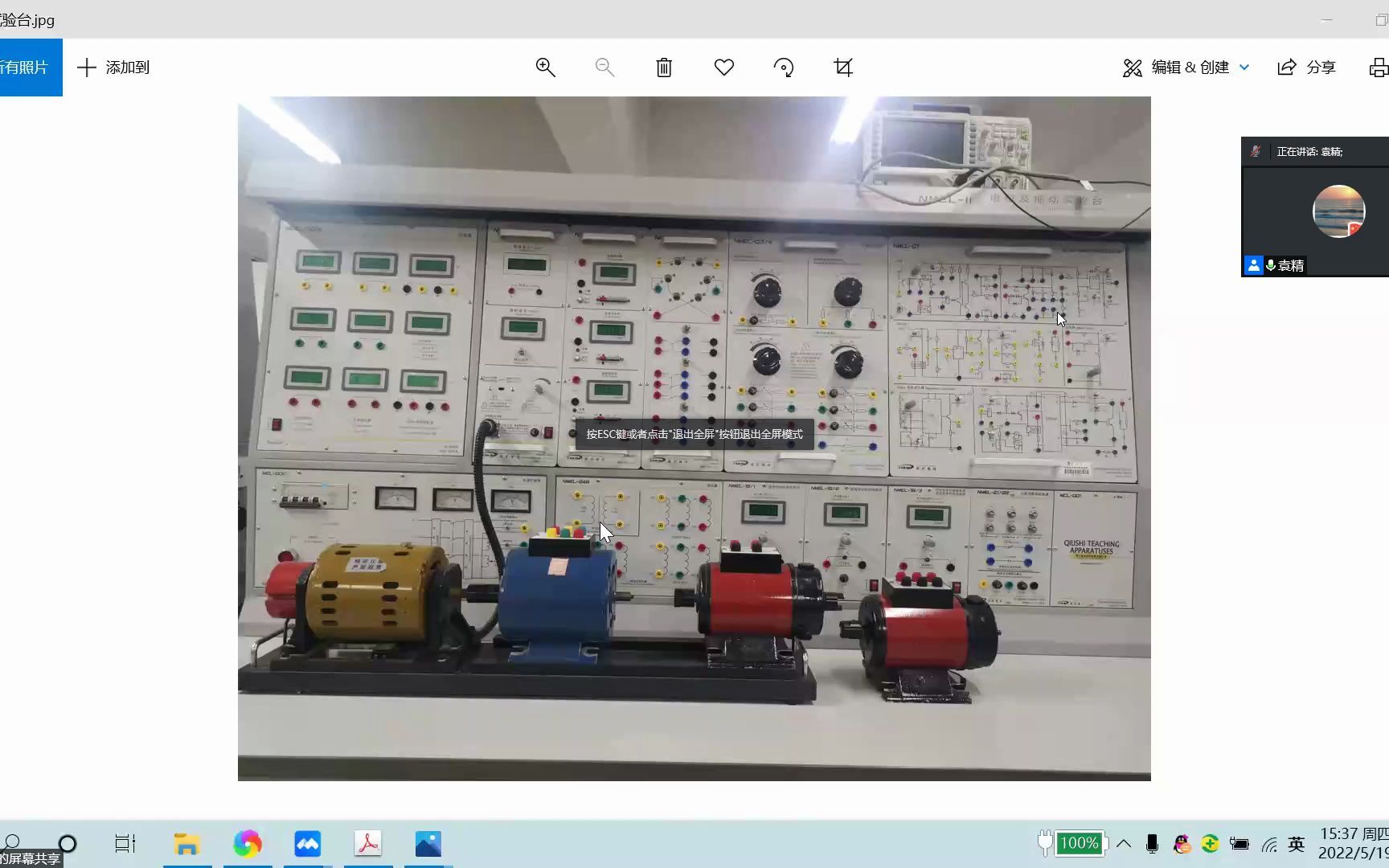Add photo to favorites with heart icon

[x=724, y=68]
